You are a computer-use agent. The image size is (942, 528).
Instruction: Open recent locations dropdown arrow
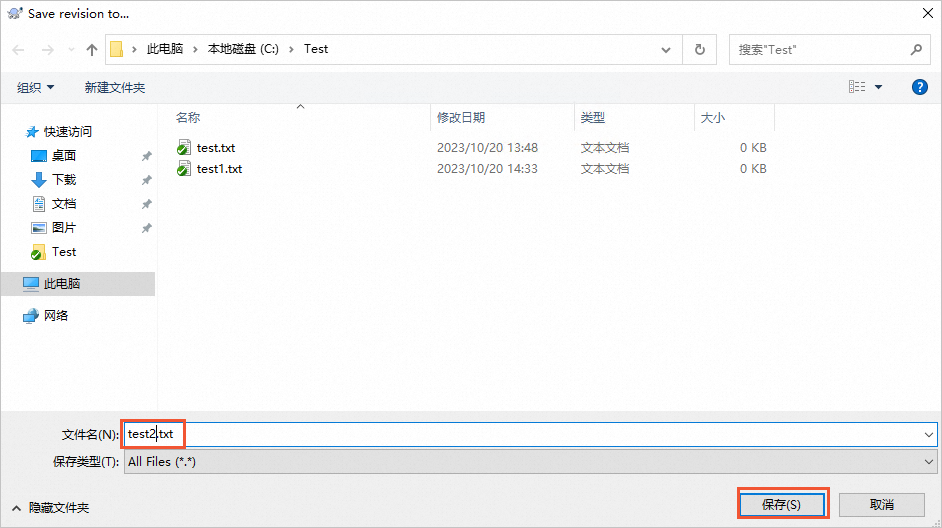[71, 50]
